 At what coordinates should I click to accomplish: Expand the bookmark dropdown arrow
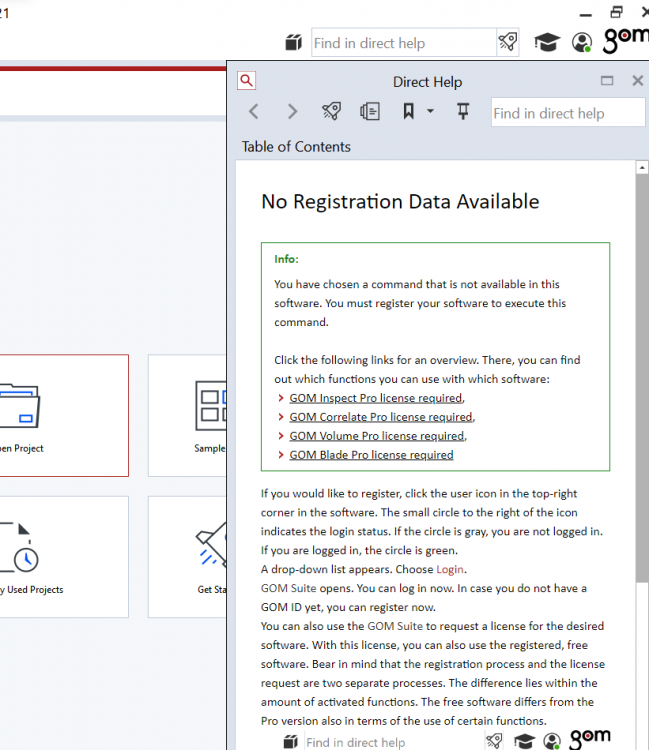point(430,111)
